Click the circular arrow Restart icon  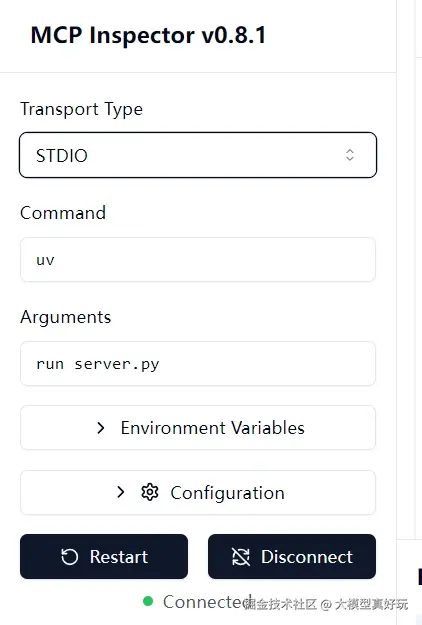coord(69,557)
